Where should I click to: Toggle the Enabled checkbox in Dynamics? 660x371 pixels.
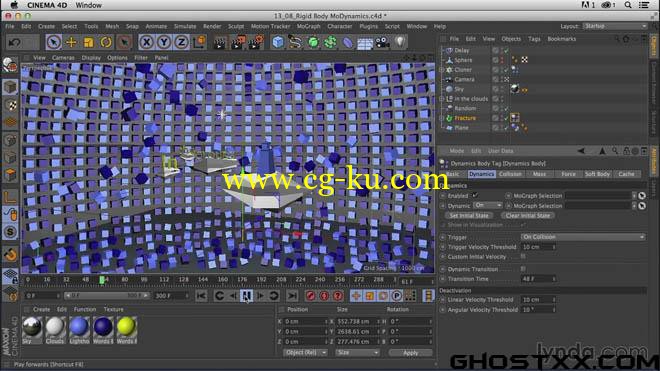tap(475, 195)
